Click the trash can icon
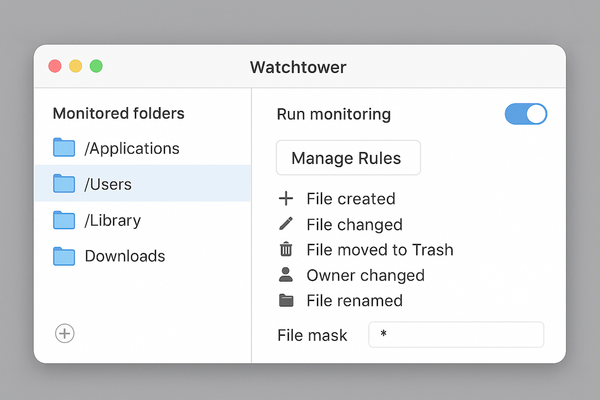Image resolution: width=600 pixels, height=400 pixels. click(286, 250)
